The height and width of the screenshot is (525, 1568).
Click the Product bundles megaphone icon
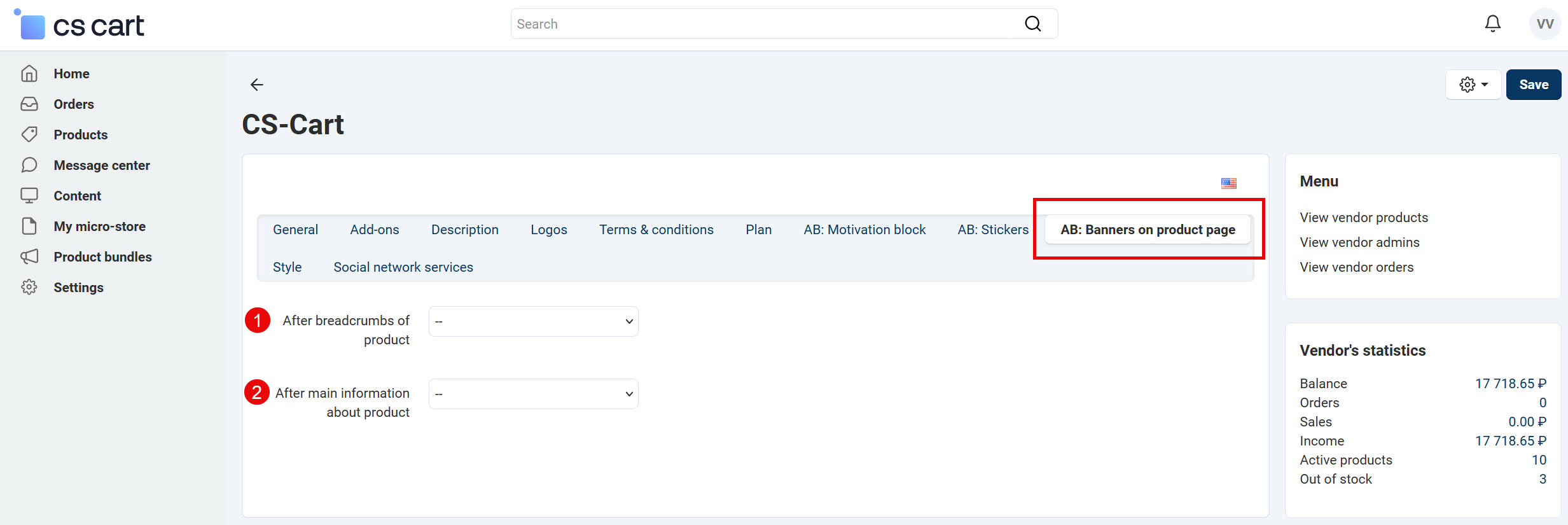(29, 257)
